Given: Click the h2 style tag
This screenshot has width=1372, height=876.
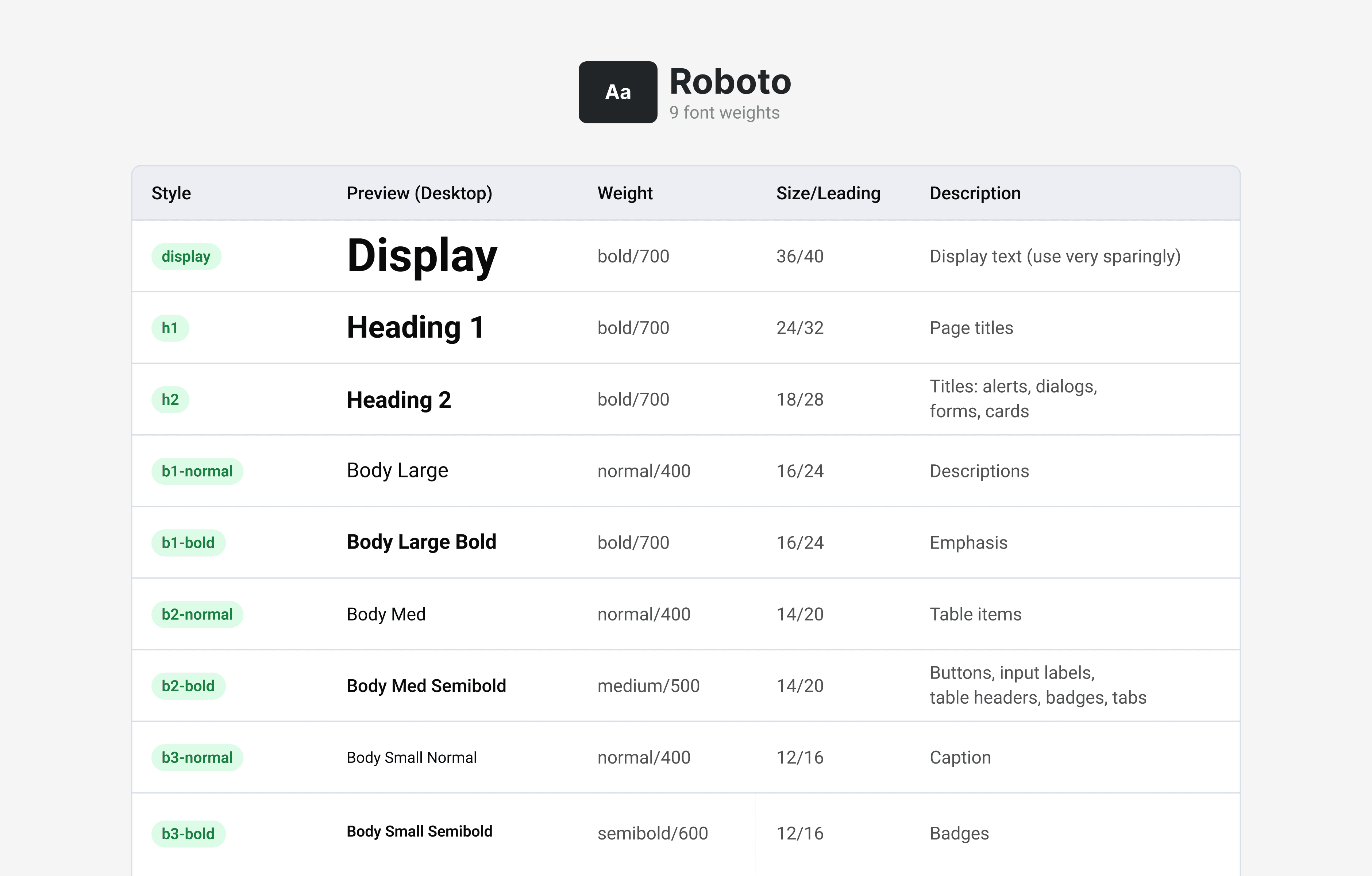Looking at the screenshot, I should [170, 400].
